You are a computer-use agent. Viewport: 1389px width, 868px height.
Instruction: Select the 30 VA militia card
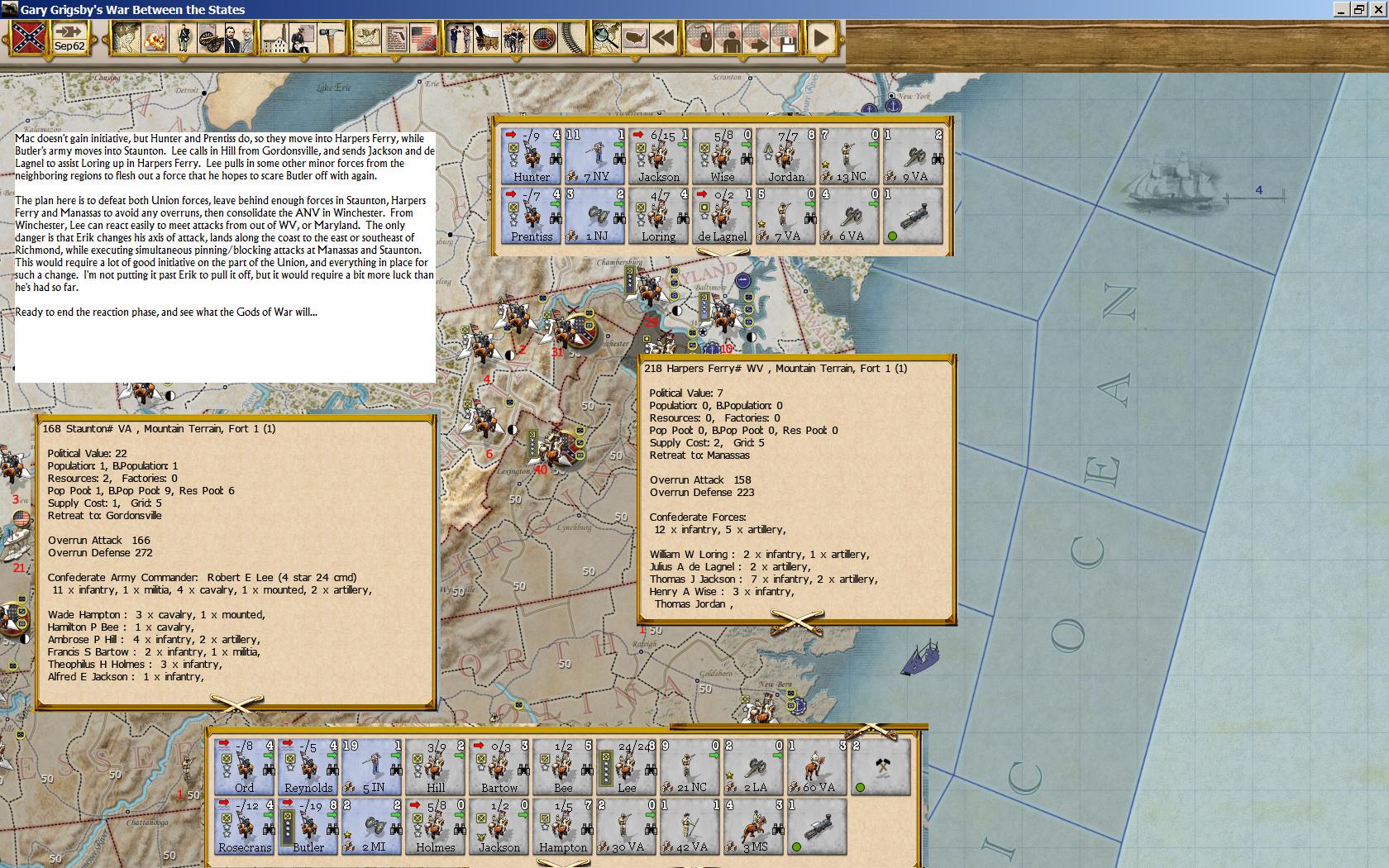click(x=627, y=827)
